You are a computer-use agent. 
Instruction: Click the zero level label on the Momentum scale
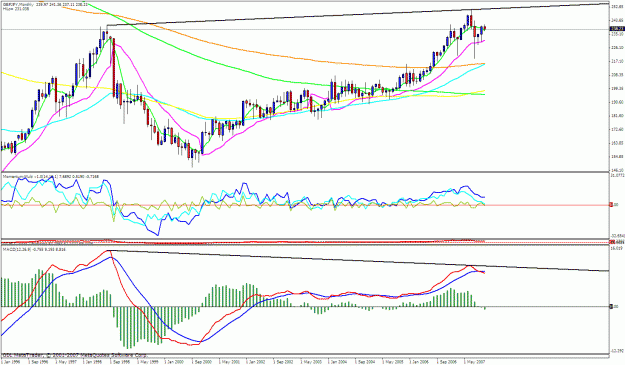click(614, 204)
